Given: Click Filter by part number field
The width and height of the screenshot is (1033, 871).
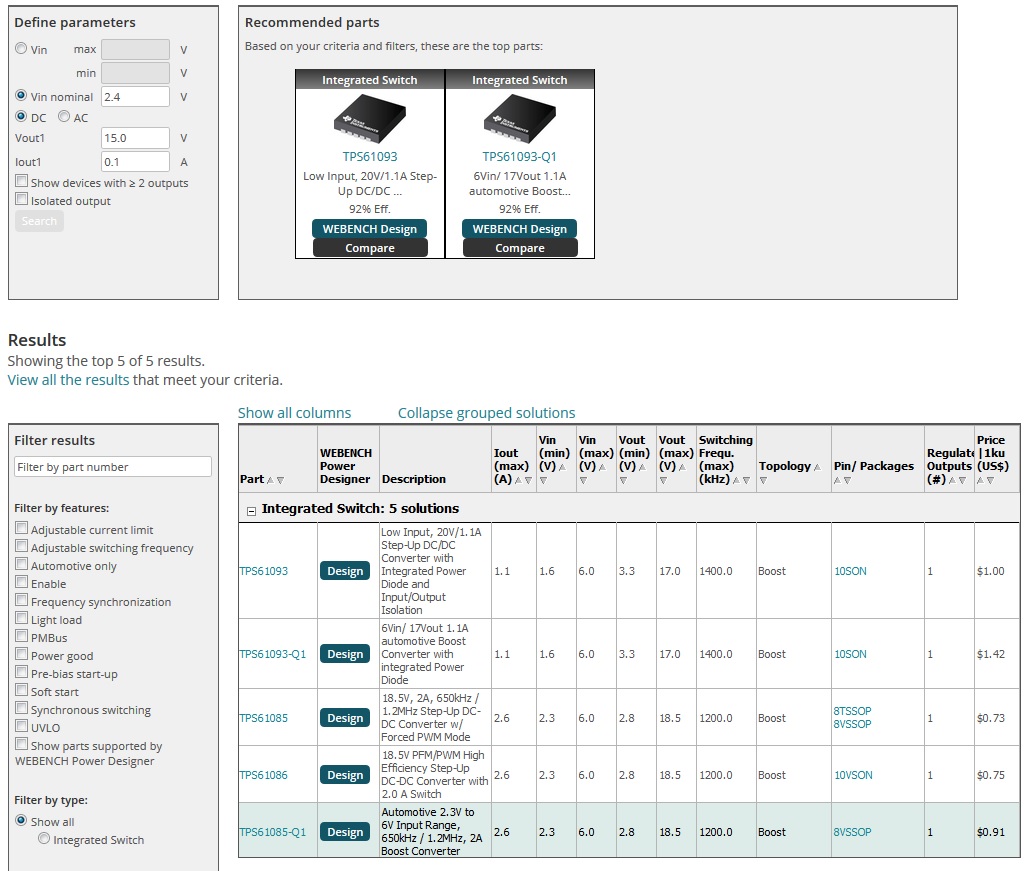Looking at the screenshot, I should 113,466.
